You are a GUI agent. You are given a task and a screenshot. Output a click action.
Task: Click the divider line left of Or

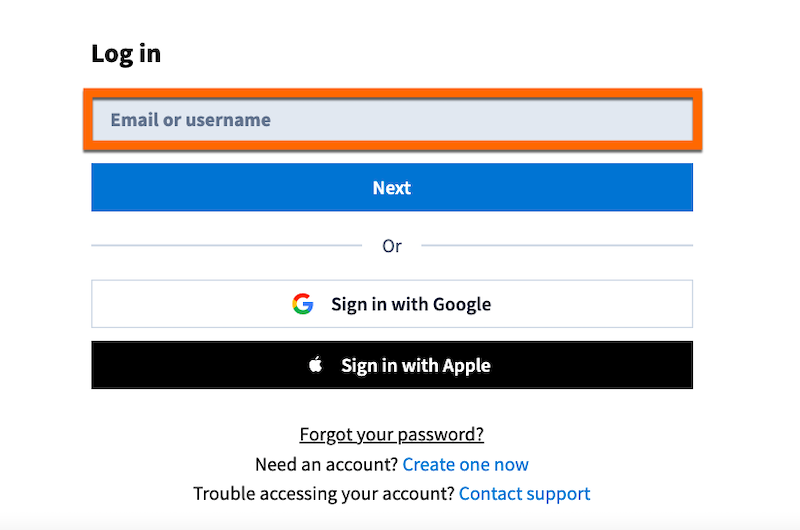(x=226, y=245)
